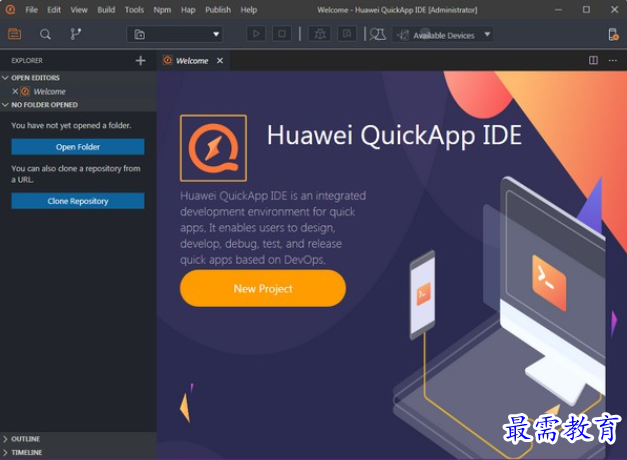Image resolution: width=627 pixels, height=460 pixels.
Task: Open the Explorer view icon
Action: (14, 34)
